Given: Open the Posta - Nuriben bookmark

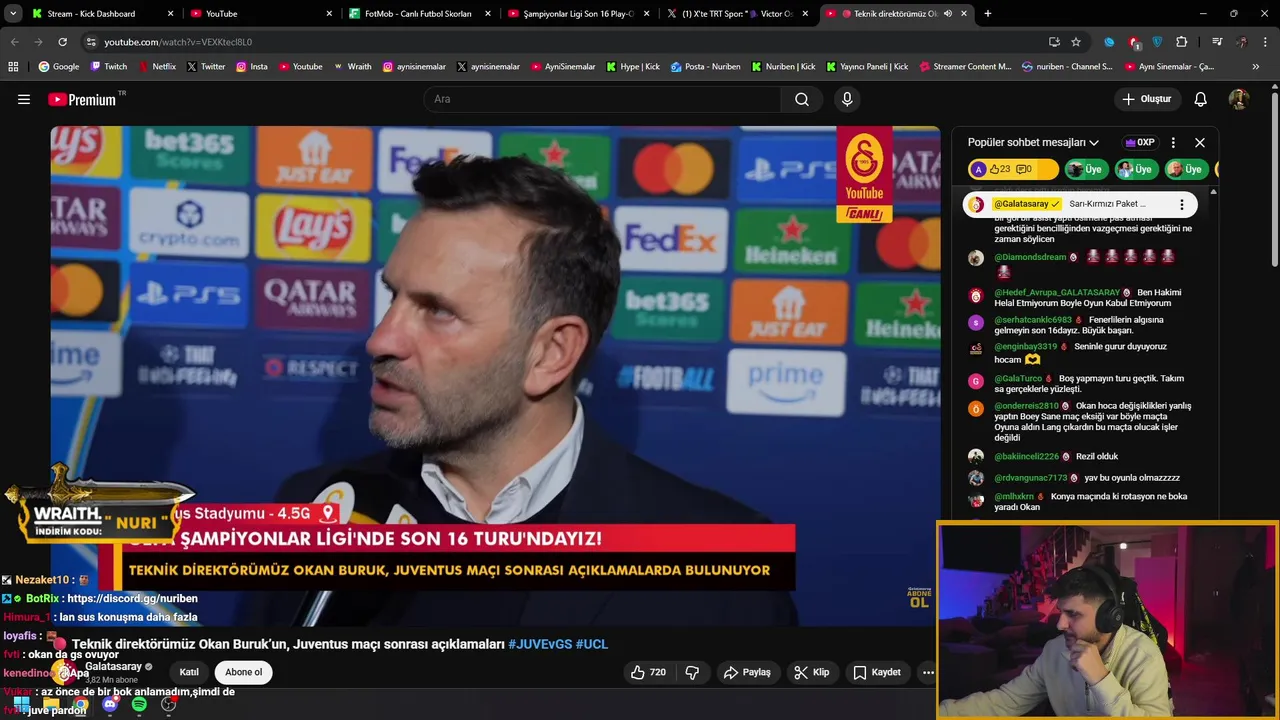Looking at the screenshot, I should pos(705,67).
